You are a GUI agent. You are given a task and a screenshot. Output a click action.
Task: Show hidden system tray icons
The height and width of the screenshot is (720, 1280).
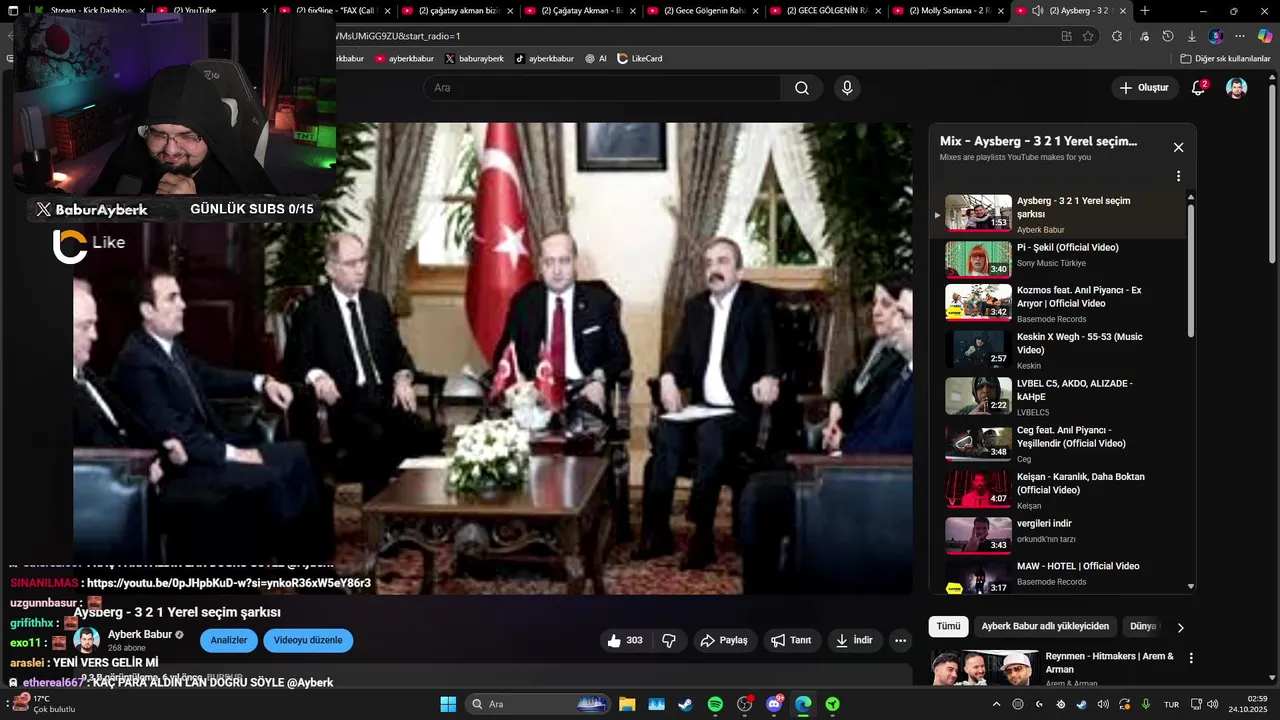click(996, 704)
